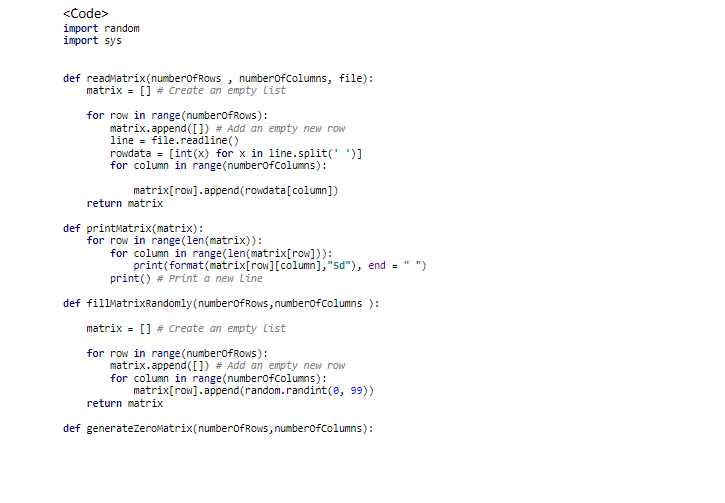Click the generateZeroMatrix function definition

(218, 429)
